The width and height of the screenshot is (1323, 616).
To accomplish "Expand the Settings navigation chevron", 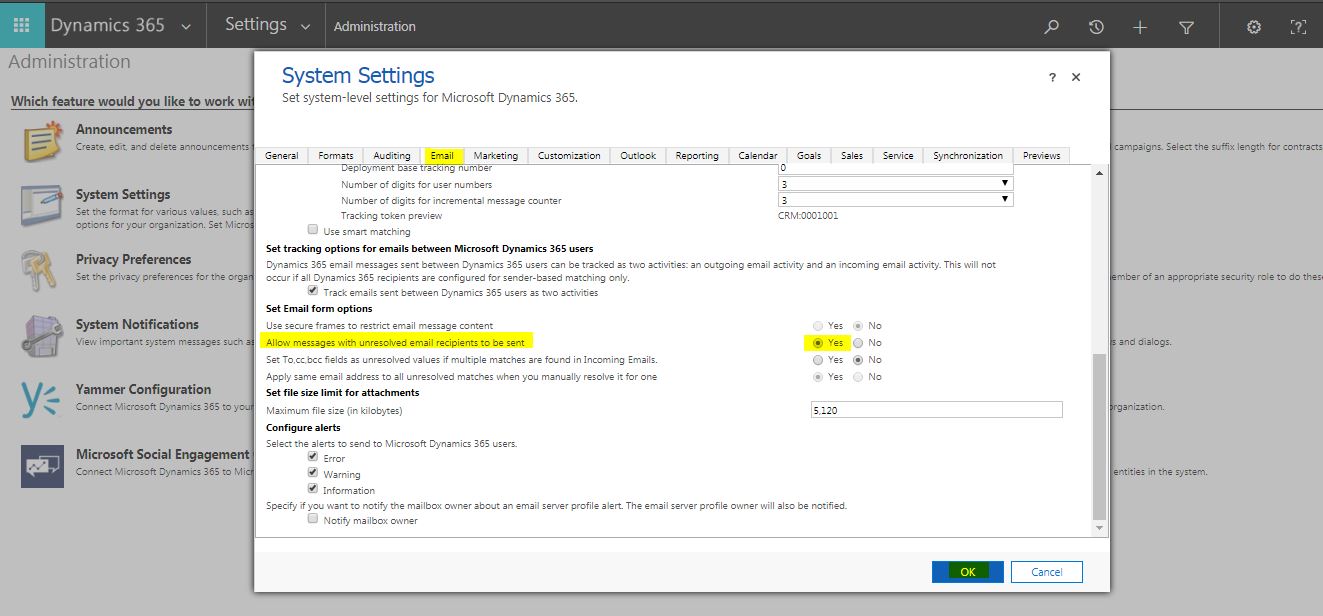I will pyautogui.click(x=305, y=27).
